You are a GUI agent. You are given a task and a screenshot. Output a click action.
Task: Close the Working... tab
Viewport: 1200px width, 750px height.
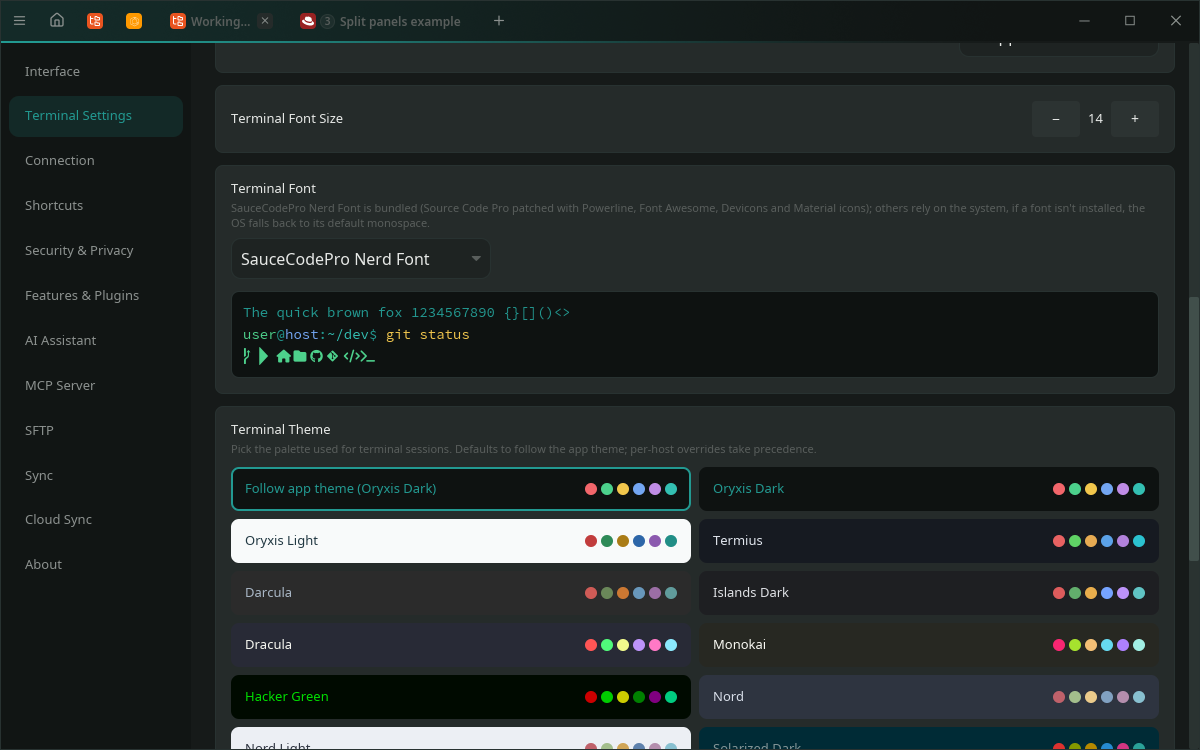(x=264, y=21)
